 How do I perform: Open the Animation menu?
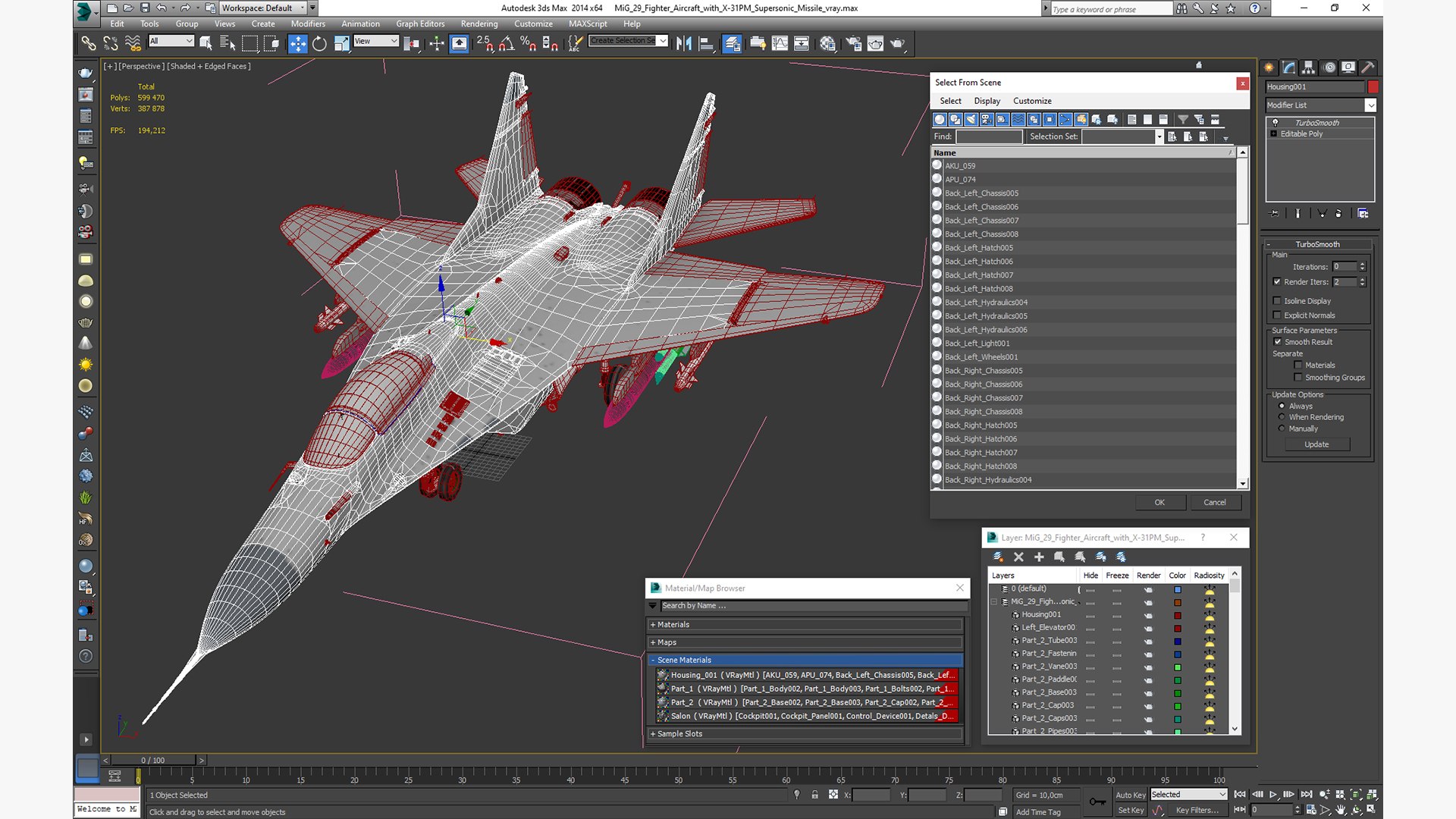pyautogui.click(x=360, y=24)
